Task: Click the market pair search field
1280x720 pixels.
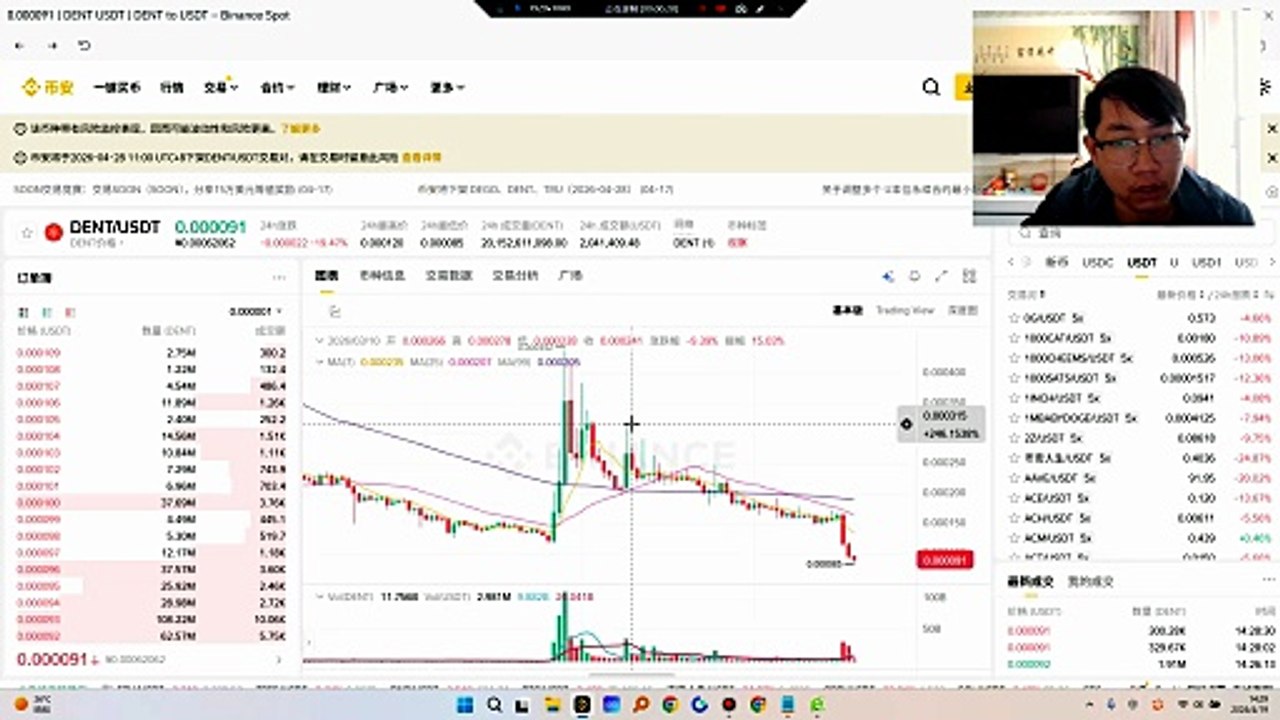Action: (1140, 233)
